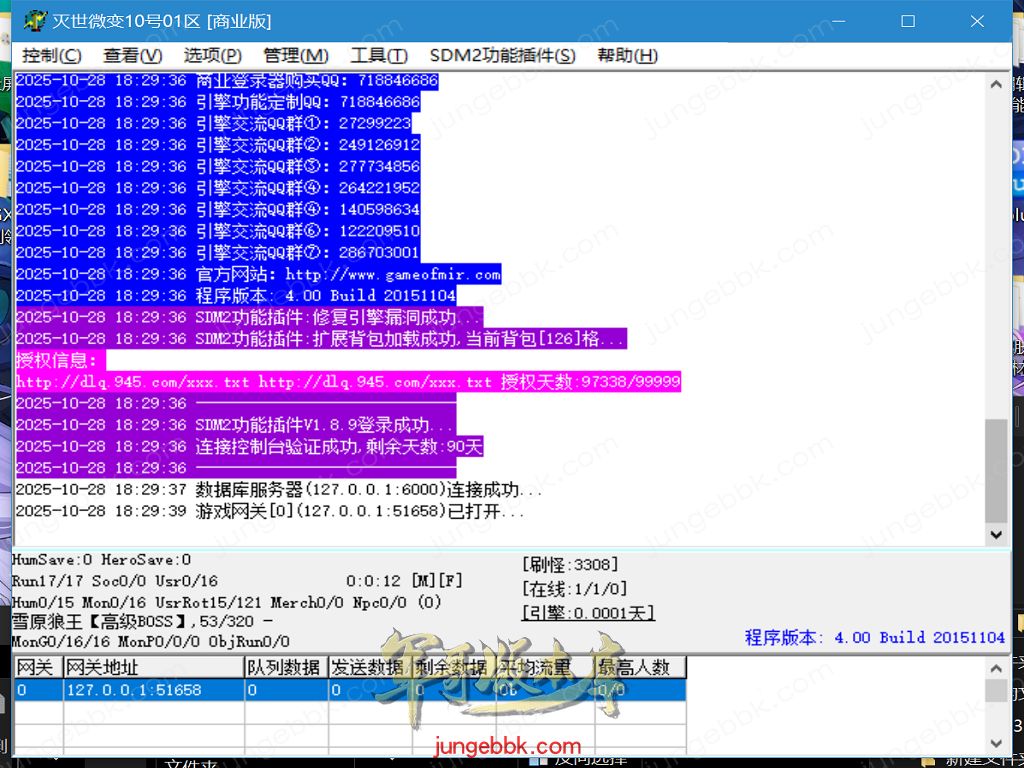Open the 查看(V) menu
1024x768 pixels.
pyautogui.click(x=132, y=56)
